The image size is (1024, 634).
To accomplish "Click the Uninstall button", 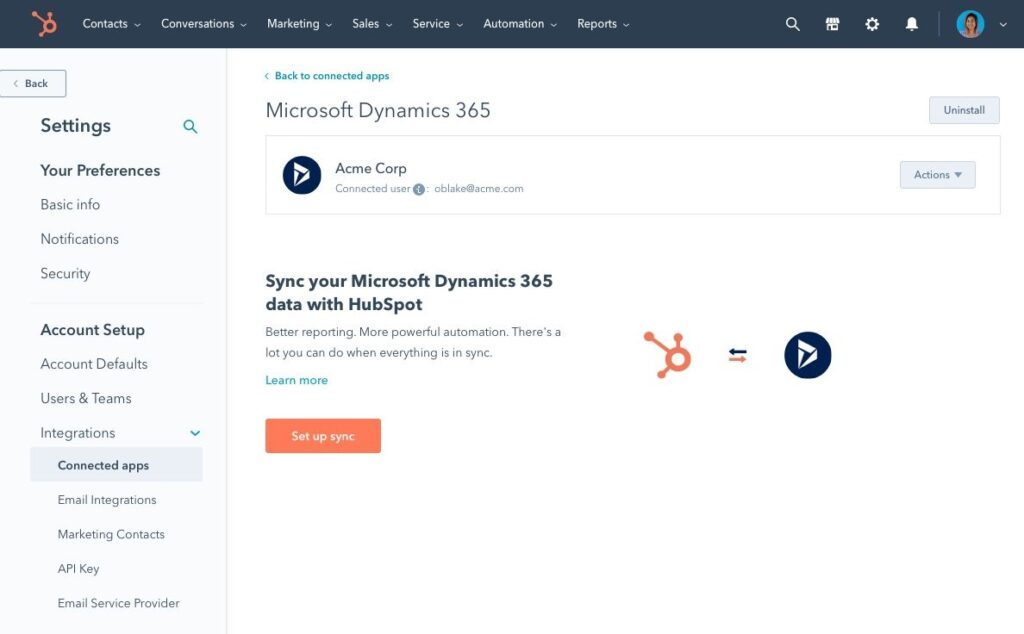I will 963,110.
